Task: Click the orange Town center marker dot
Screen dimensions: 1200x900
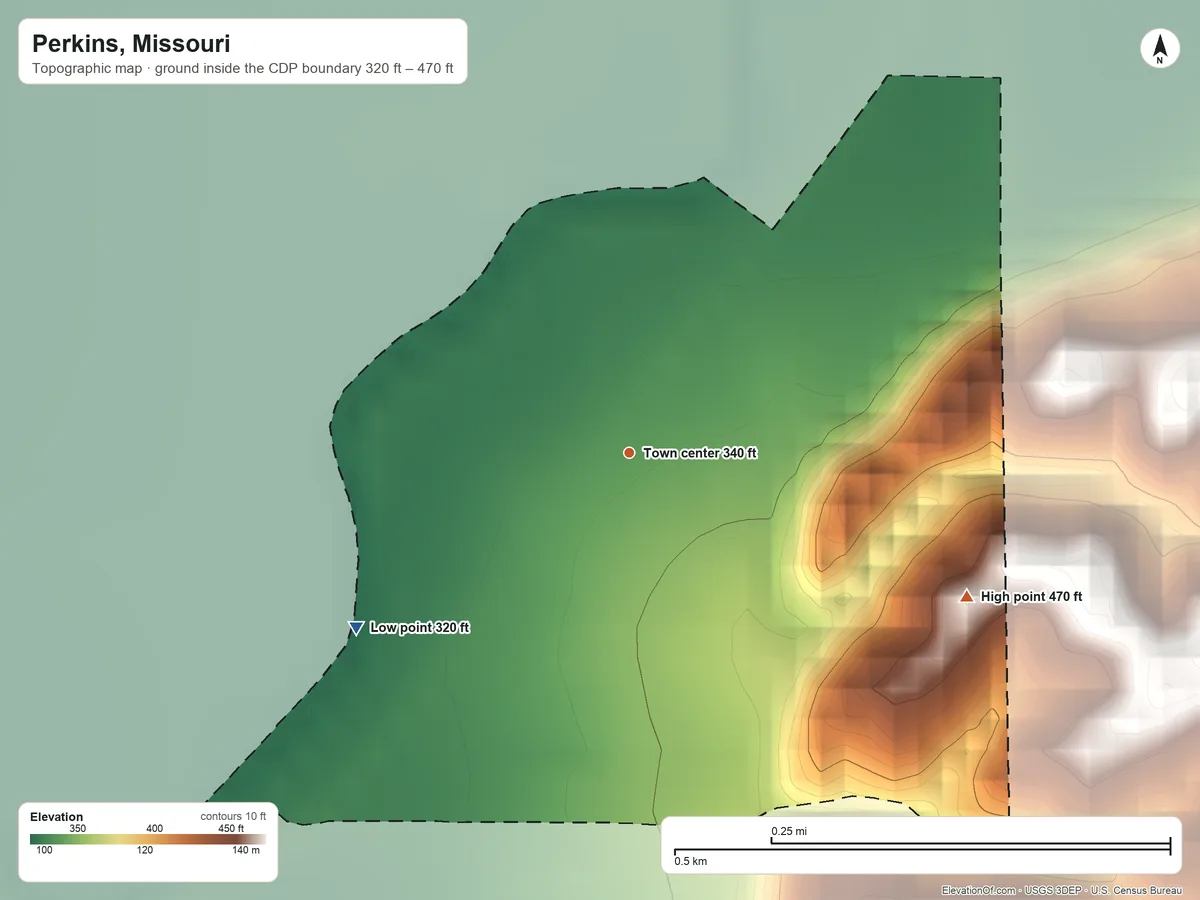Action: click(x=629, y=453)
